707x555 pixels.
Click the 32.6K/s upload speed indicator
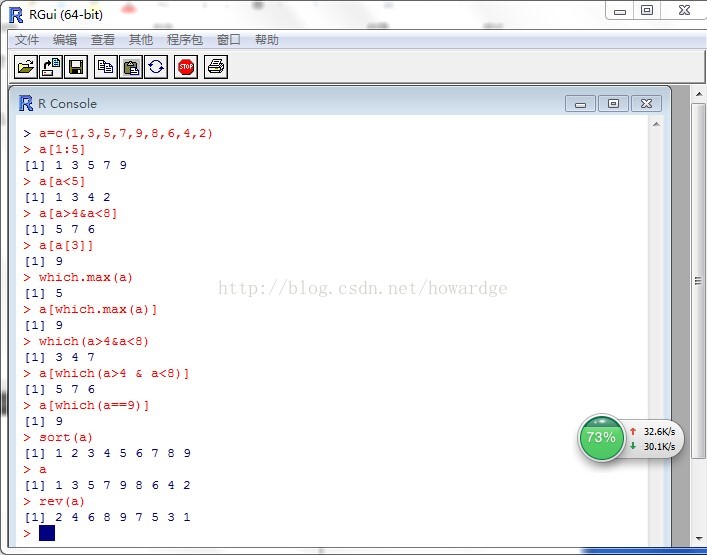click(653, 431)
